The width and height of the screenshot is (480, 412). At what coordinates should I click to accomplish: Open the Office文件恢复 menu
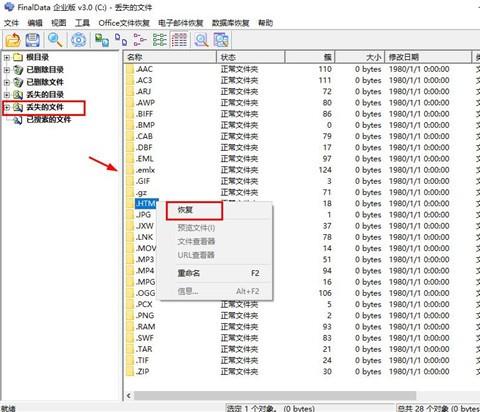(124, 23)
